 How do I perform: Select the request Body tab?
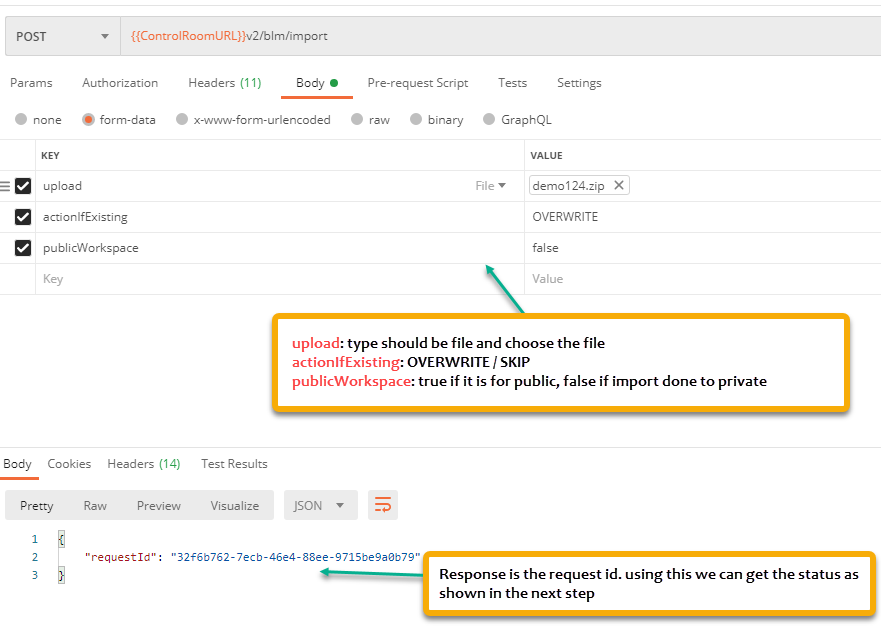point(317,83)
